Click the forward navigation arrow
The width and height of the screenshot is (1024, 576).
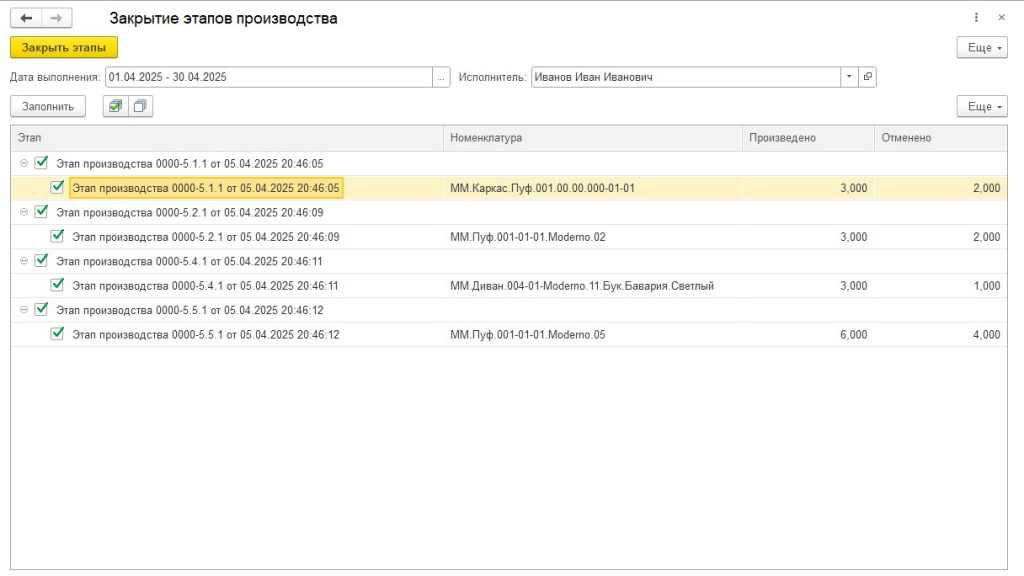(57, 18)
